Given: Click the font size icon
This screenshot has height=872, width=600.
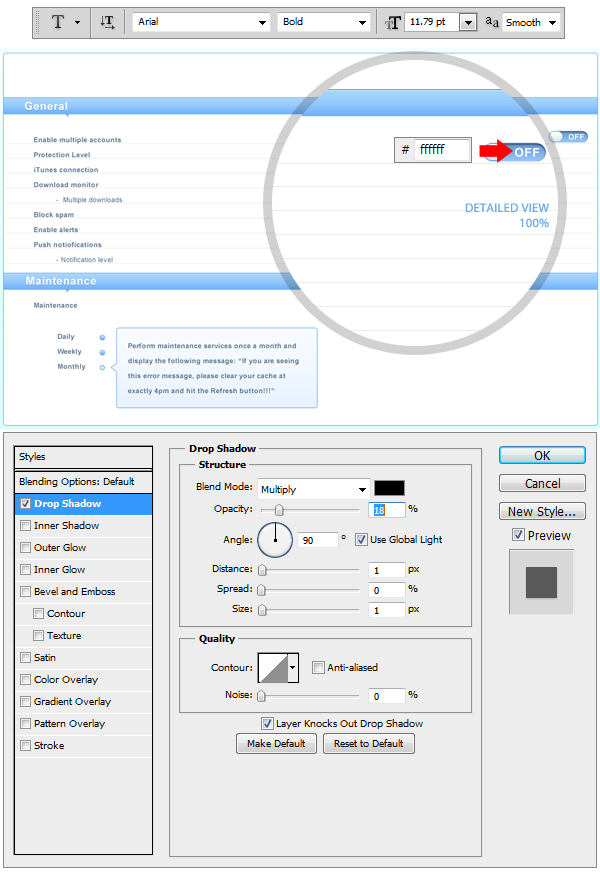Looking at the screenshot, I should point(393,22).
